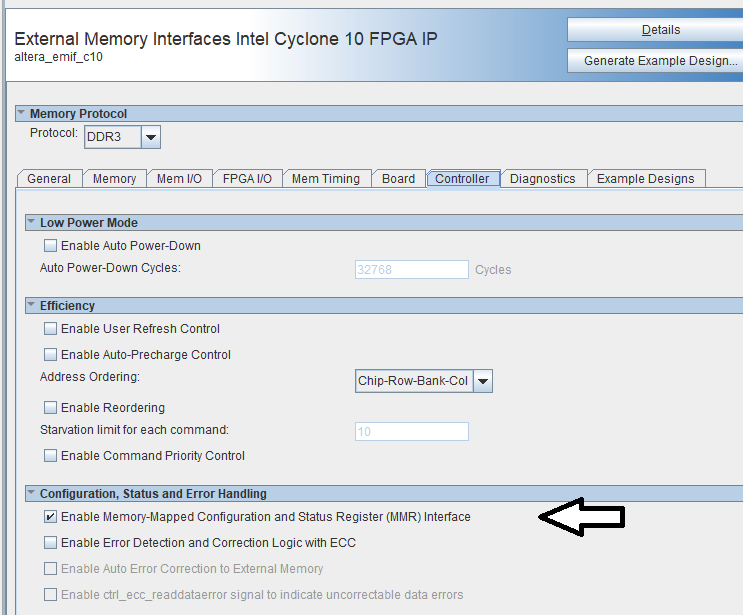Enable Auto-Precharge Control checkbox
Image resolution: width=743 pixels, height=615 pixels.
(x=50, y=354)
